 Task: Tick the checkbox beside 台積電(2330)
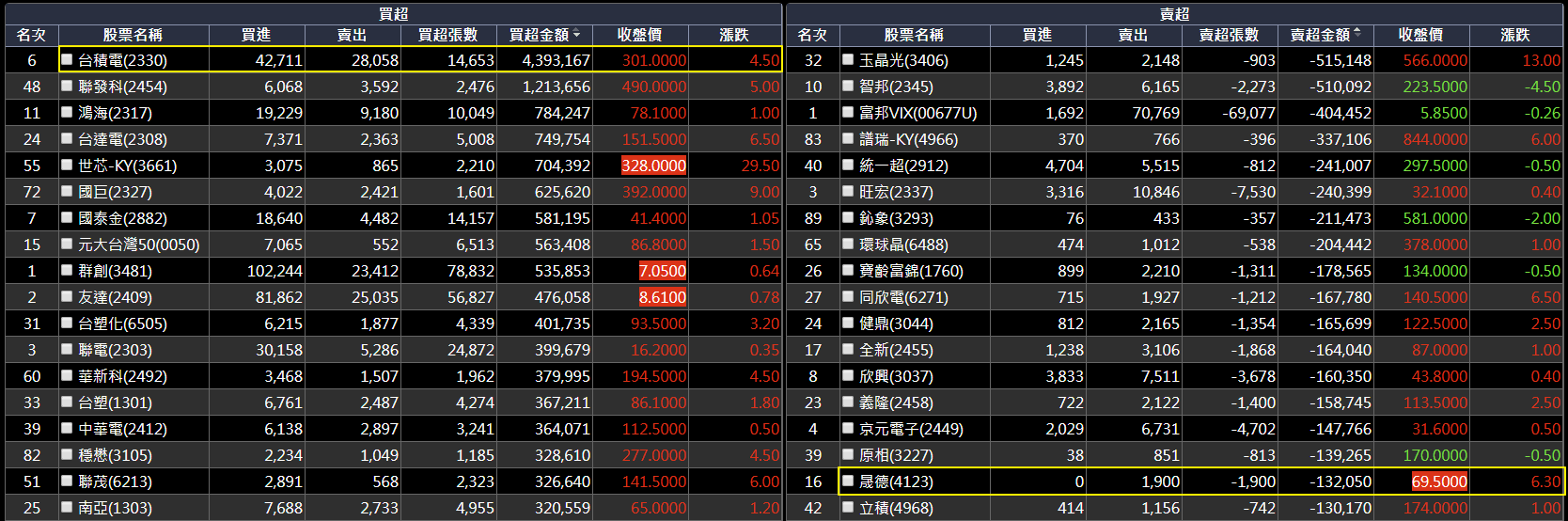67,59
